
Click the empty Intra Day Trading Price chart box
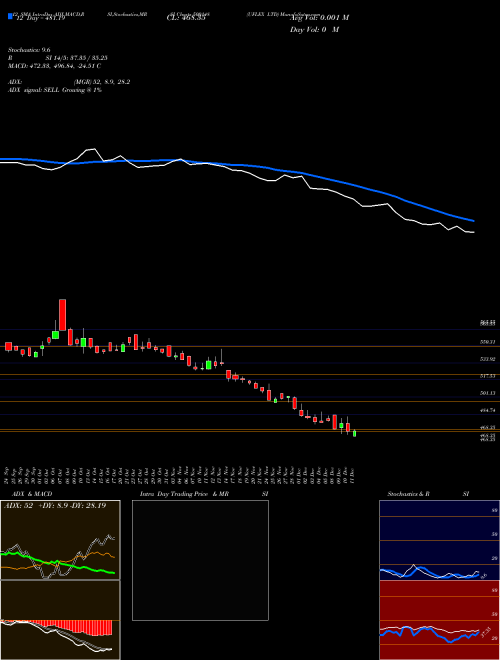tap(200, 560)
